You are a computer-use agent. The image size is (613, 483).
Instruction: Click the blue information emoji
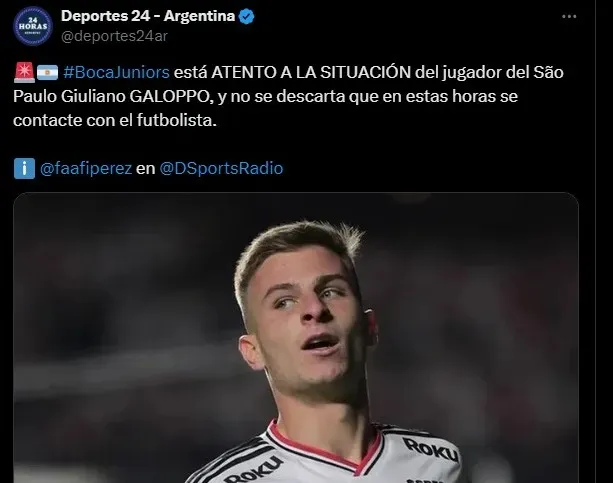(x=24, y=168)
